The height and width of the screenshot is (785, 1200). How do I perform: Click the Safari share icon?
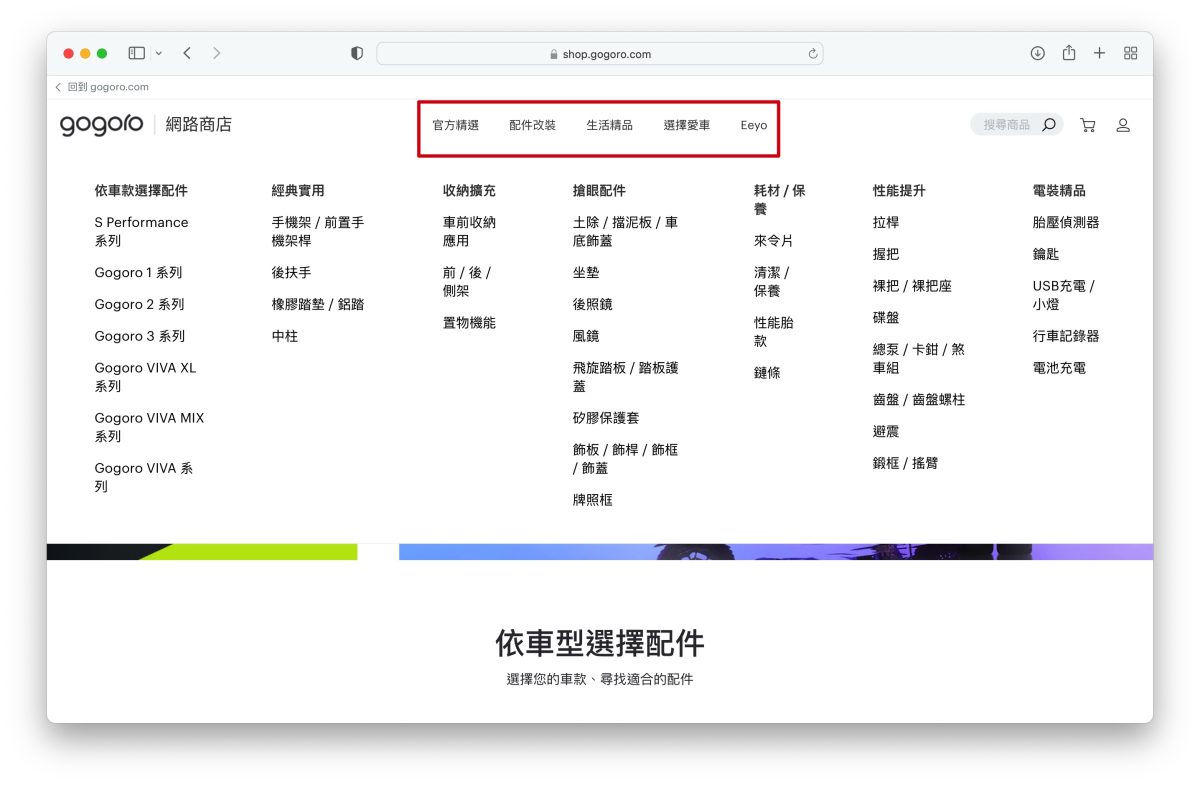(1069, 53)
